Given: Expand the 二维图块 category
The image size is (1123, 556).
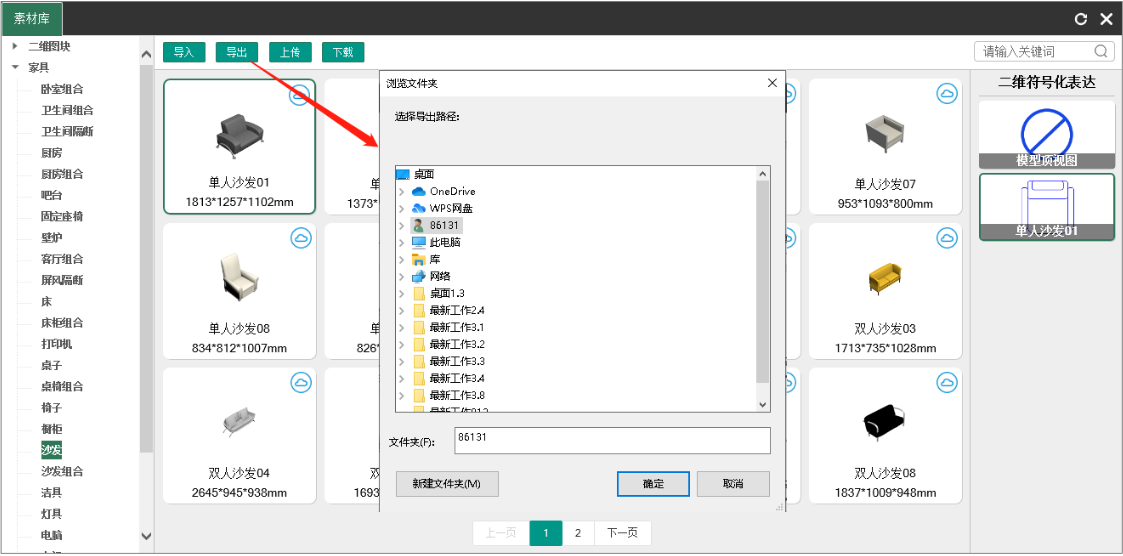Looking at the screenshot, I should coord(14,47).
